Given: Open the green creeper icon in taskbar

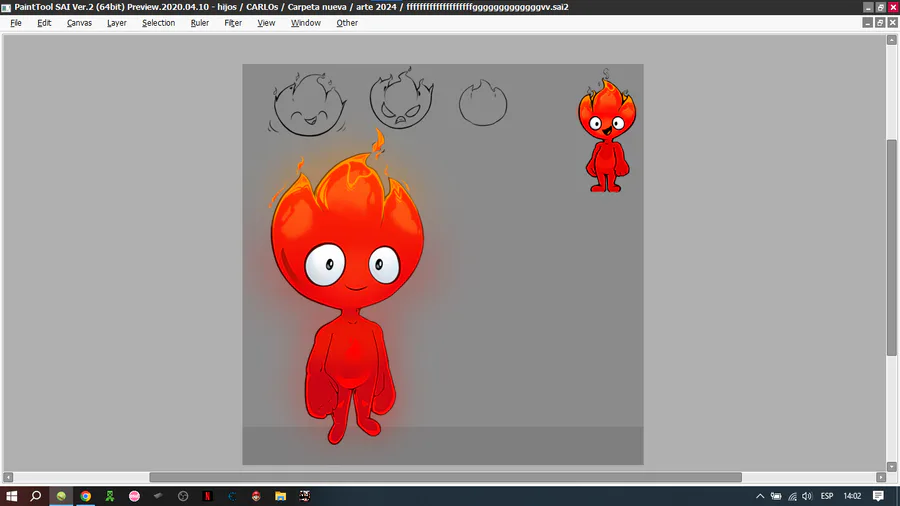Looking at the screenshot, I should click(x=110, y=496).
